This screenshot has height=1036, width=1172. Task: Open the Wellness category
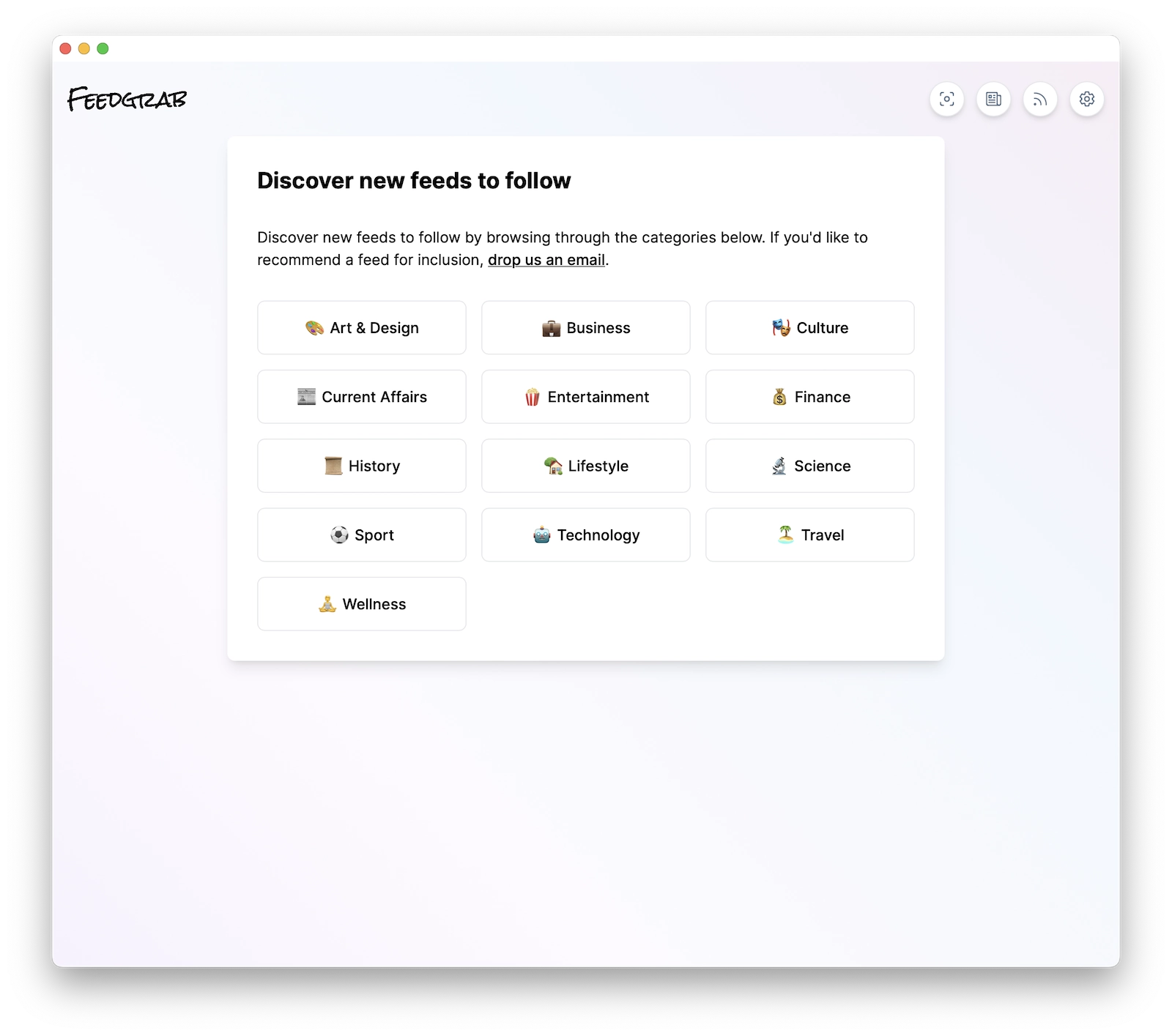pyautogui.click(x=361, y=604)
